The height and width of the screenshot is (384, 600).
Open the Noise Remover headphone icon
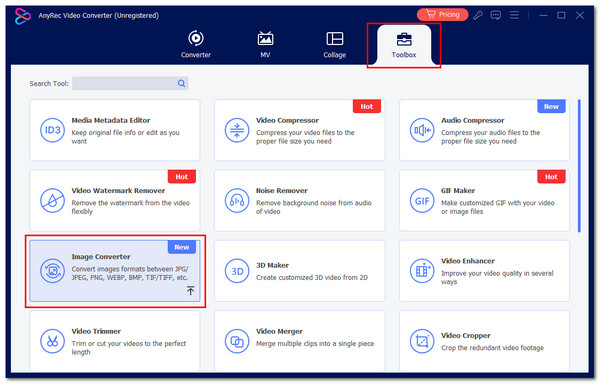[x=237, y=200]
